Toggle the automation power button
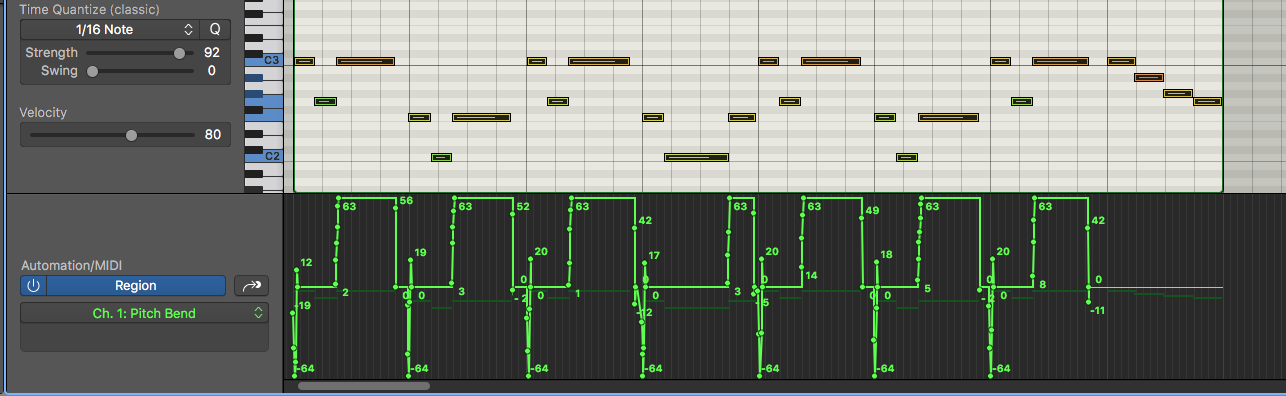Screen dimensions: 1286x396 click(x=33, y=286)
